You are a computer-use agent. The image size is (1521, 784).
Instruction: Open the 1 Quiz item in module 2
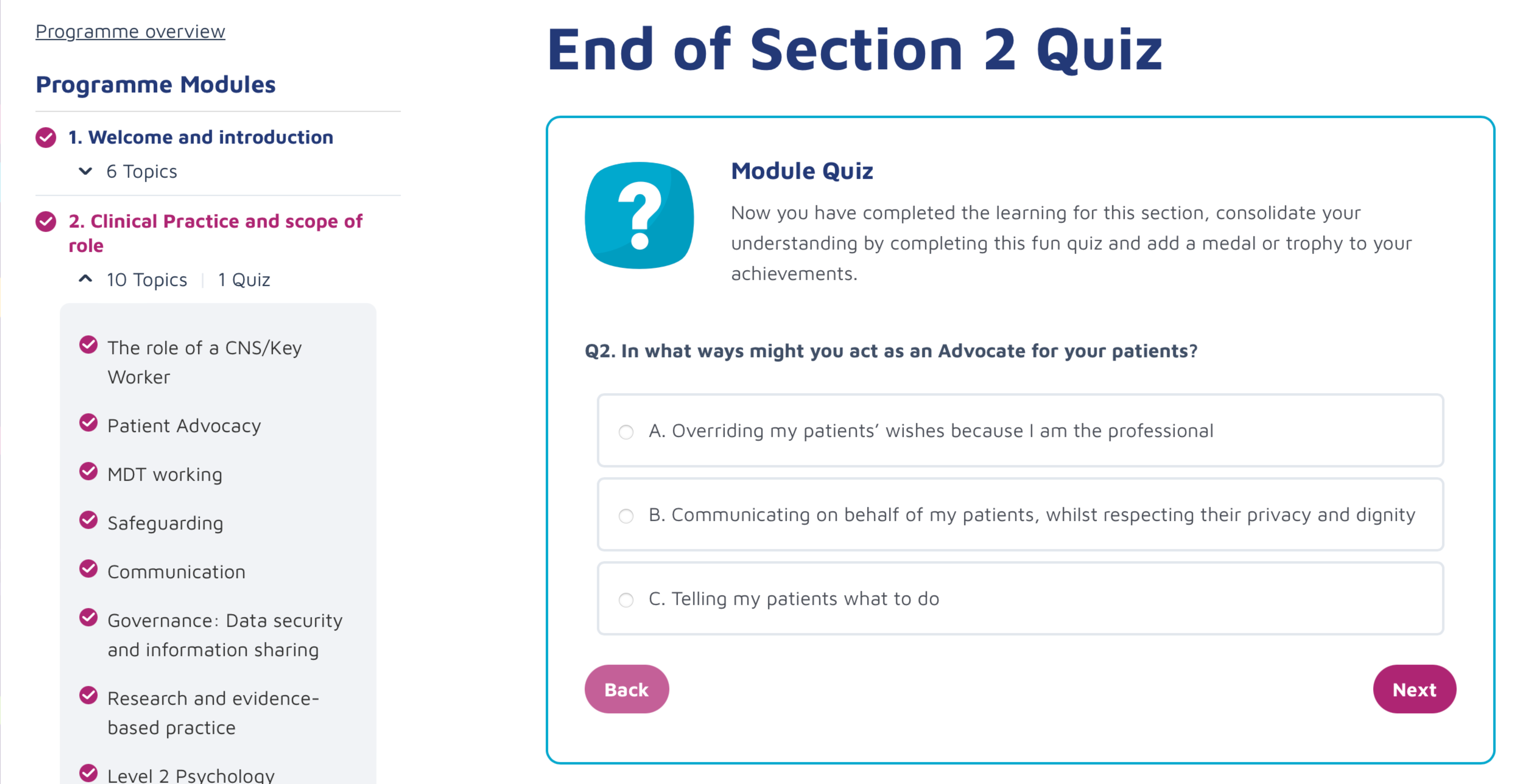point(244,279)
